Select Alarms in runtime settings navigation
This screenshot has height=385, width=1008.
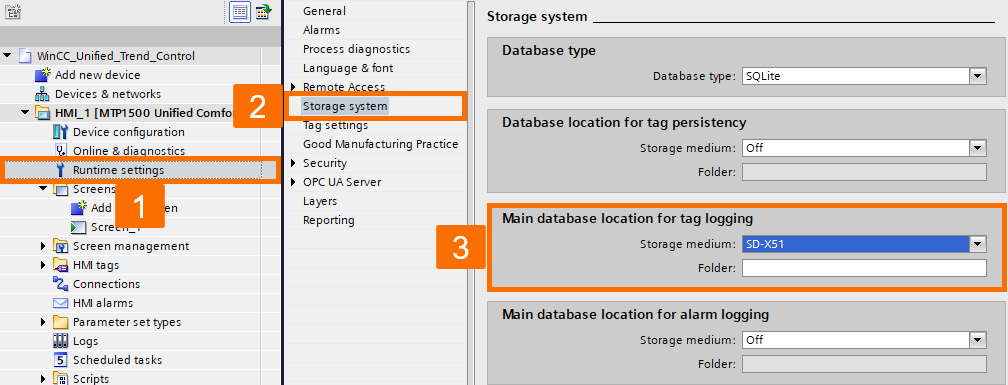pyautogui.click(x=321, y=30)
